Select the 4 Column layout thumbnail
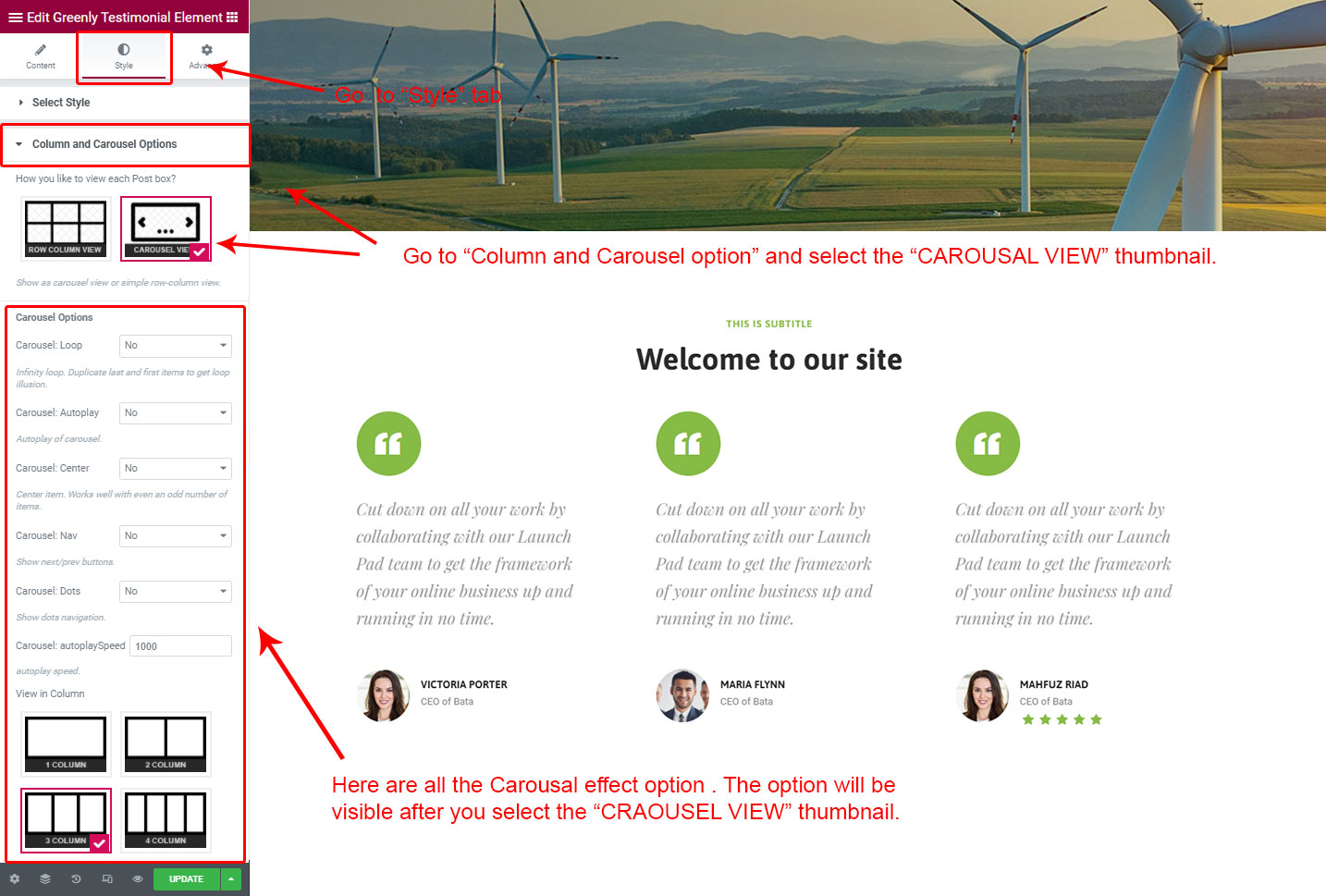Image resolution: width=1326 pixels, height=896 pixels. 166,819
